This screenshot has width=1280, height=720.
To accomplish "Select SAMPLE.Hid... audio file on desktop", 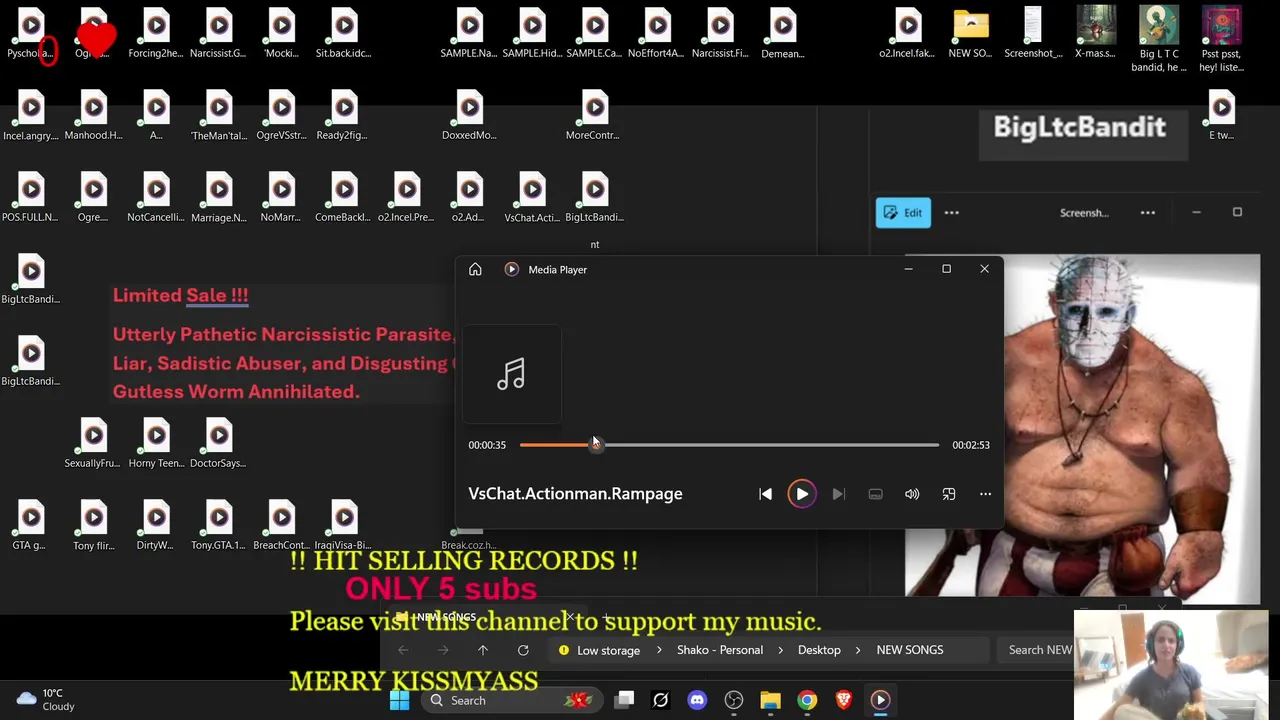I will click(x=532, y=34).
